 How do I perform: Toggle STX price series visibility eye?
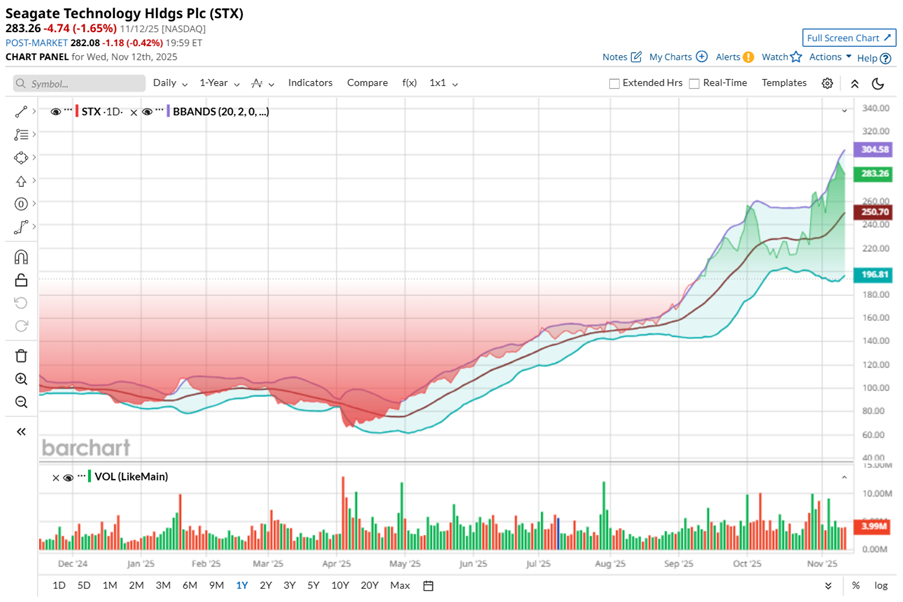[55, 112]
